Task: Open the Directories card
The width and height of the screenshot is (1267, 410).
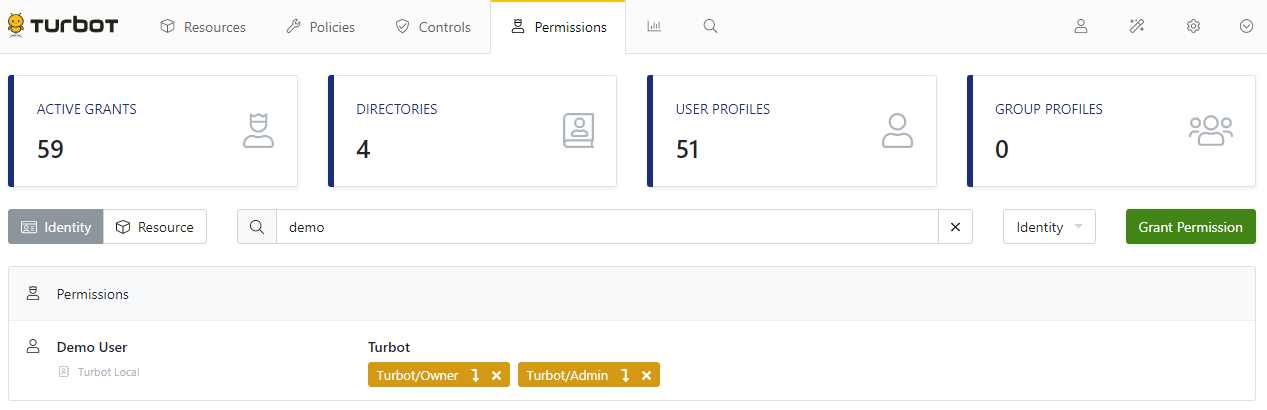Action: (473, 131)
